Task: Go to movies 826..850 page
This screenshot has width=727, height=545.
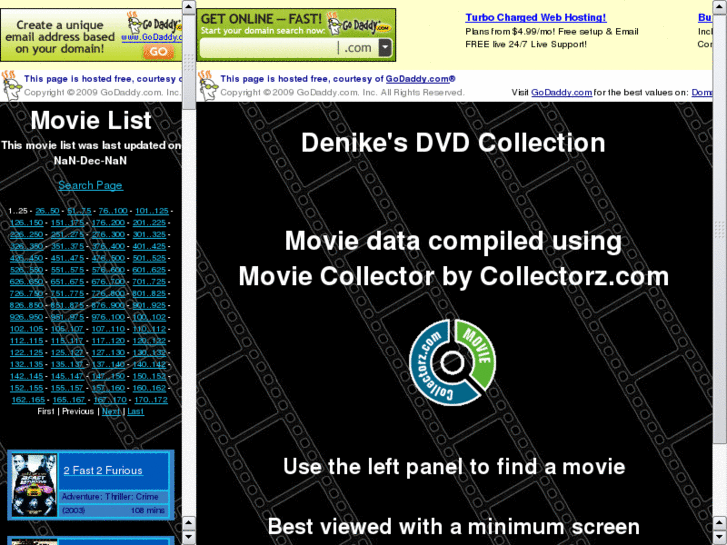Action: point(26,306)
